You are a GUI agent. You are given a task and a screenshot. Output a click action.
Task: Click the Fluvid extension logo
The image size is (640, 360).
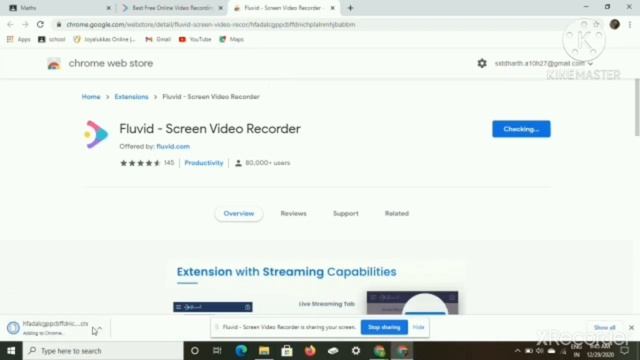96,134
